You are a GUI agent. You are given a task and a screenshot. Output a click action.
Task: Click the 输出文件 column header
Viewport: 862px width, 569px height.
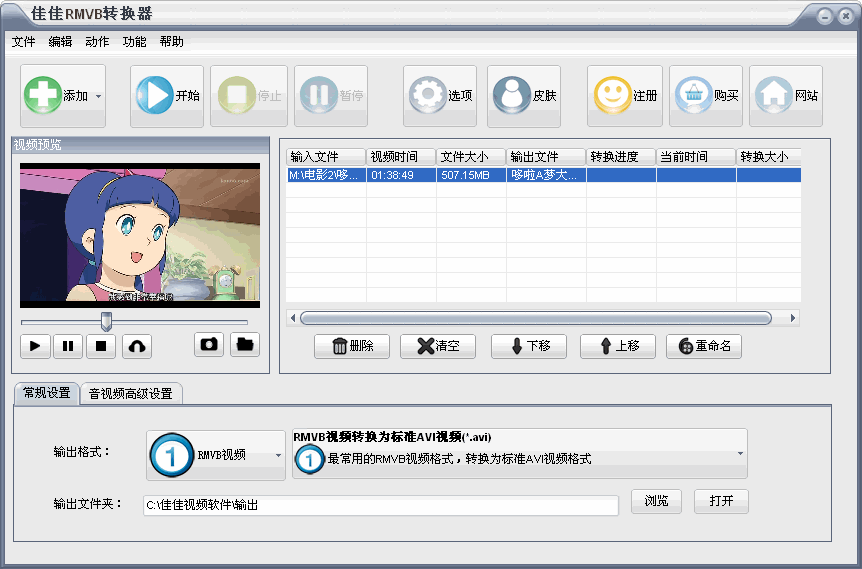(546, 157)
